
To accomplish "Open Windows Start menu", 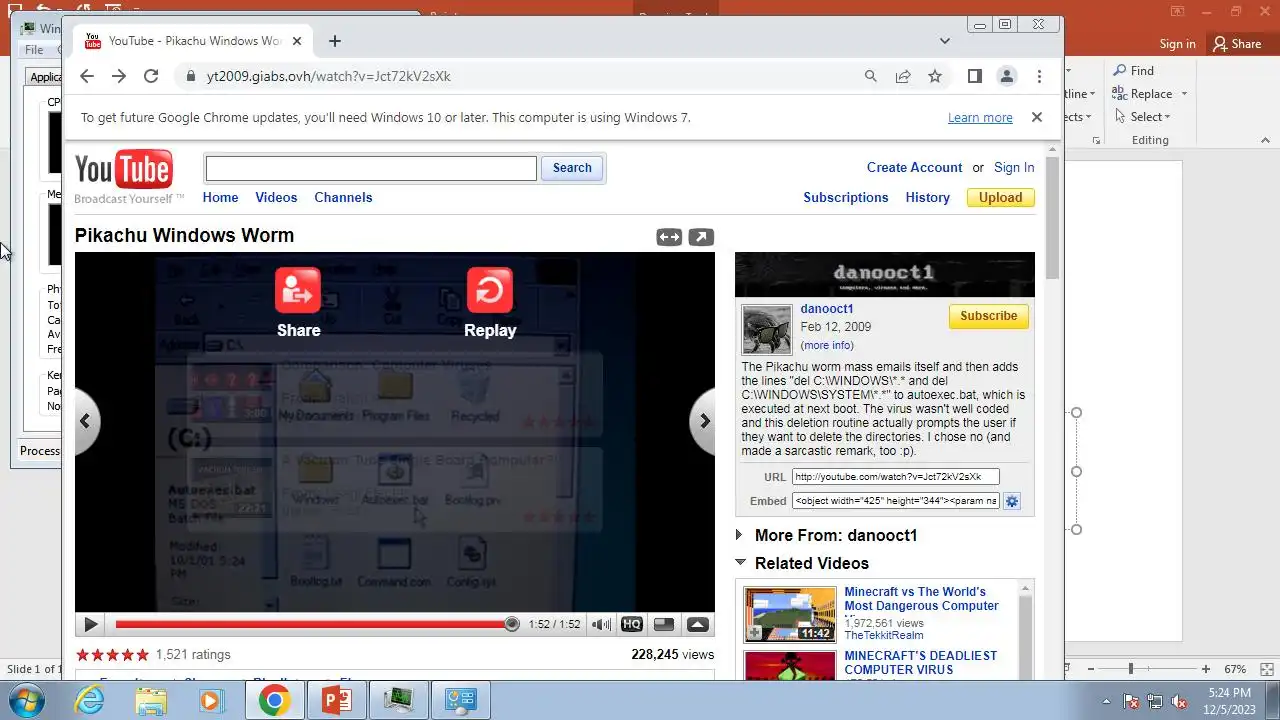I will 27,700.
